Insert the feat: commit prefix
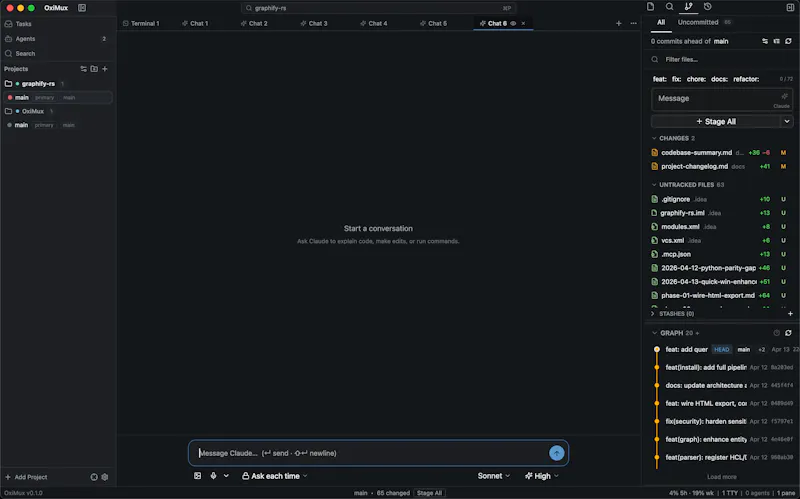Viewport: 800px width, 499px height. [x=659, y=79]
